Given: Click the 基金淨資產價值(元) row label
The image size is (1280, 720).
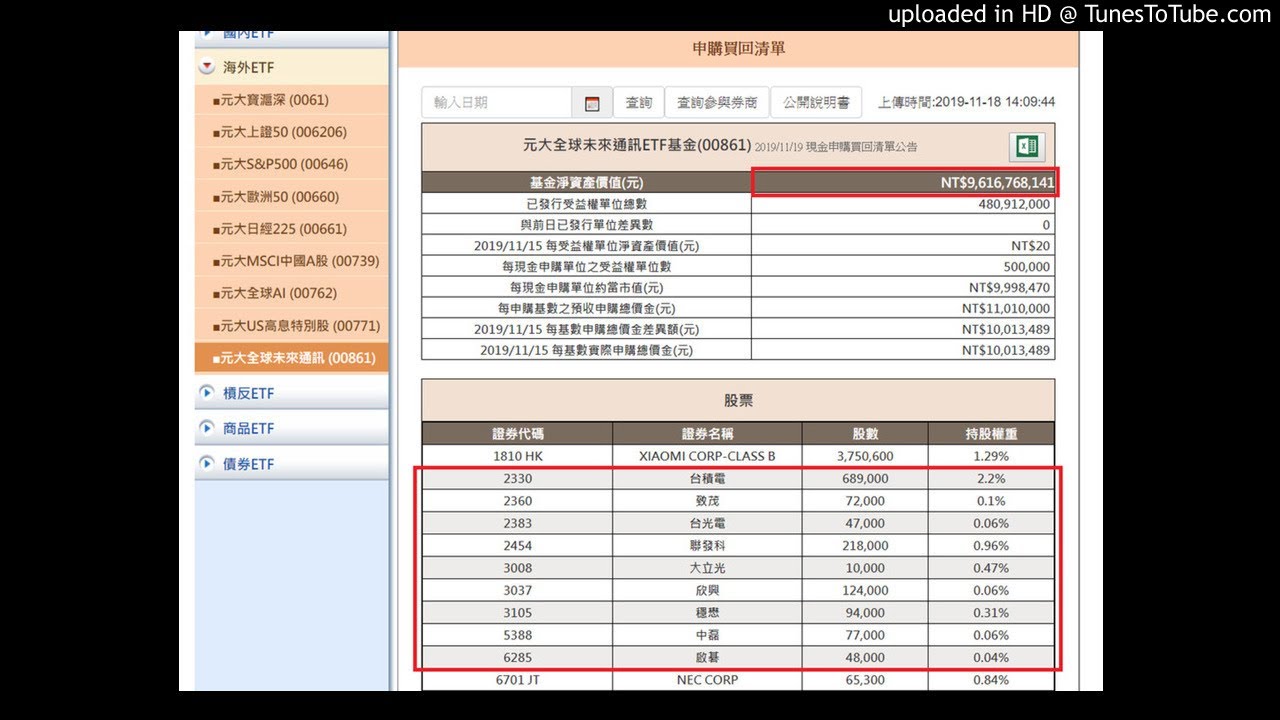Looking at the screenshot, I should (x=586, y=183).
